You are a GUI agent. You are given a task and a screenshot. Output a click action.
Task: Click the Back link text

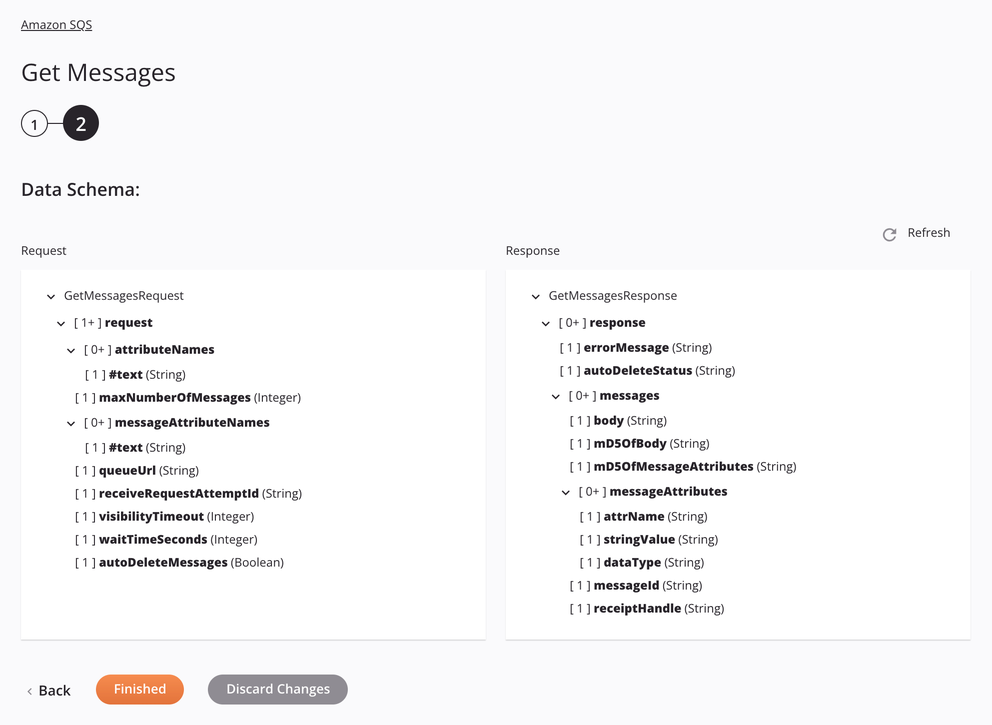pos(54,690)
